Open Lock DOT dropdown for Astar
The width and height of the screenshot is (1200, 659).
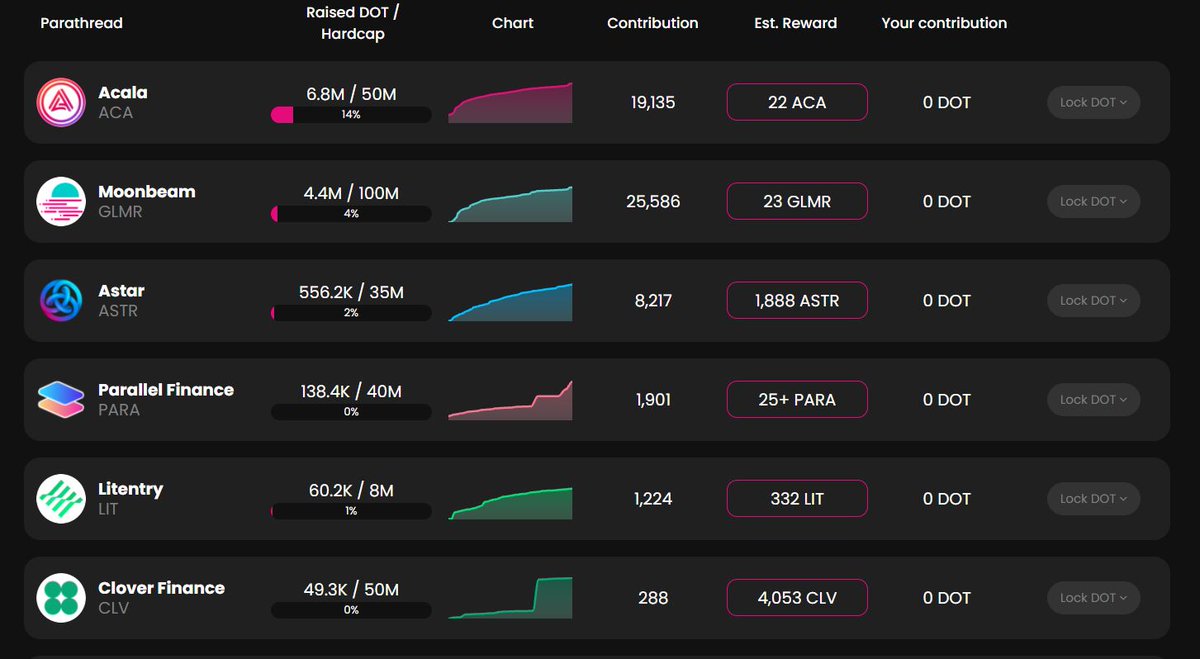point(1093,300)
